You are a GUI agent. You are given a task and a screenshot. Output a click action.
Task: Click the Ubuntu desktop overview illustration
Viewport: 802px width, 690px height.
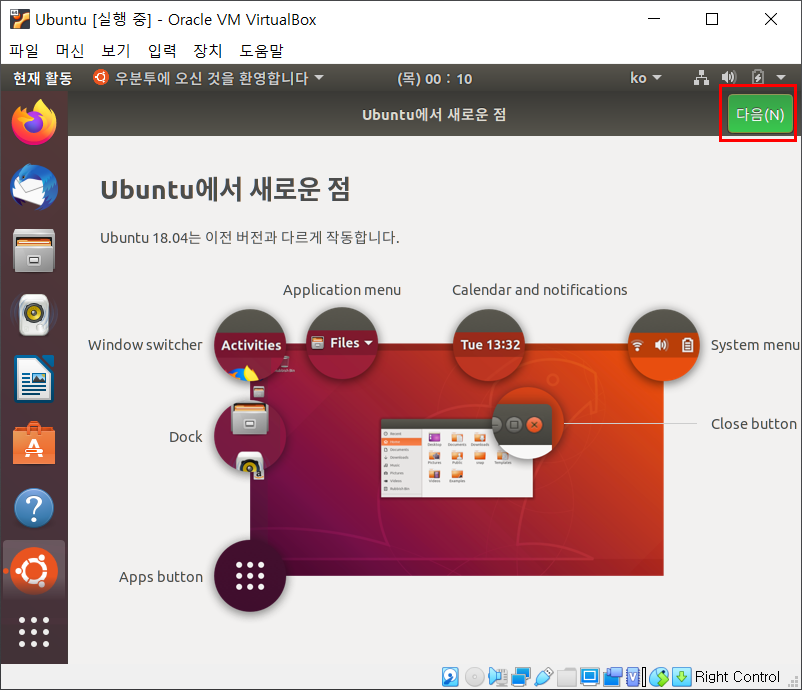point(457,459)
